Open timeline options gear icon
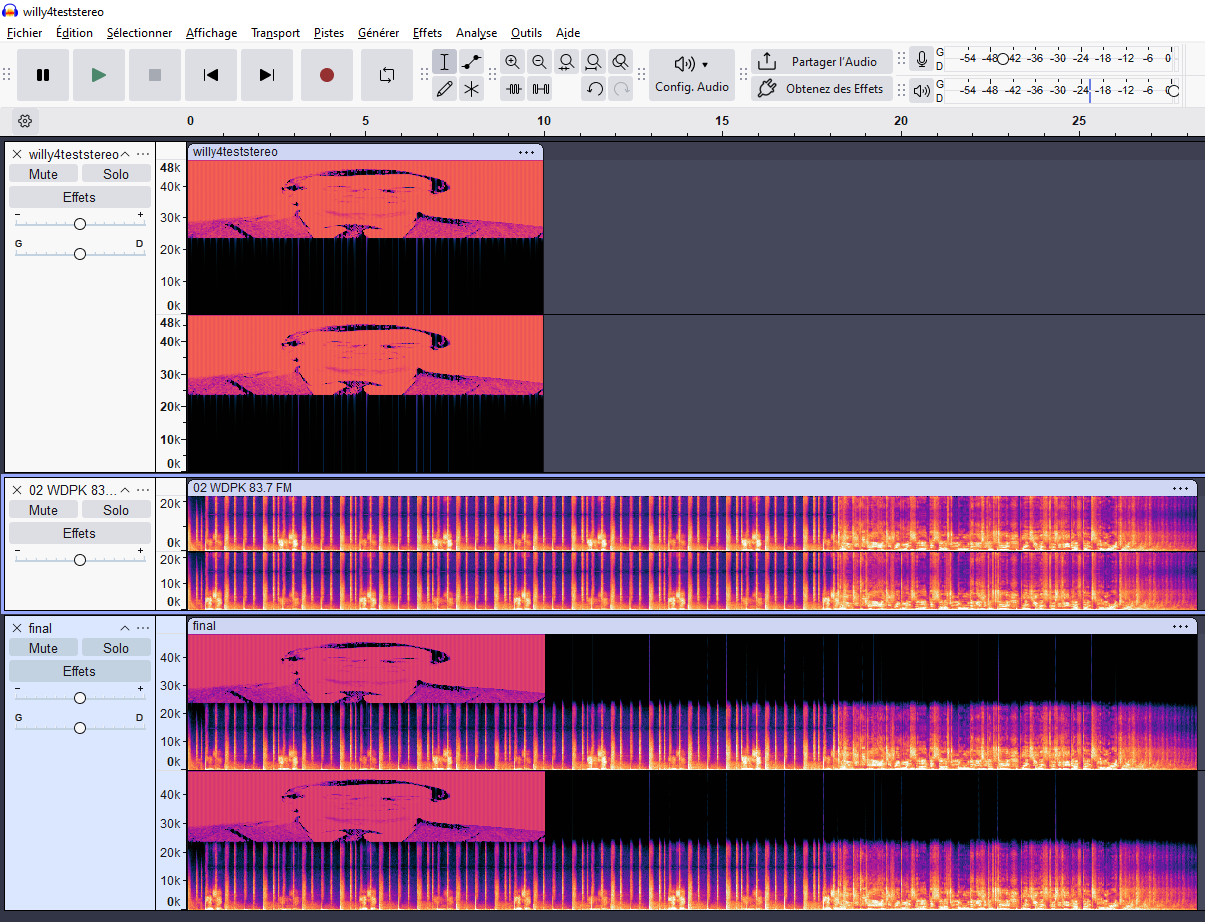 [x=26, y=121]
